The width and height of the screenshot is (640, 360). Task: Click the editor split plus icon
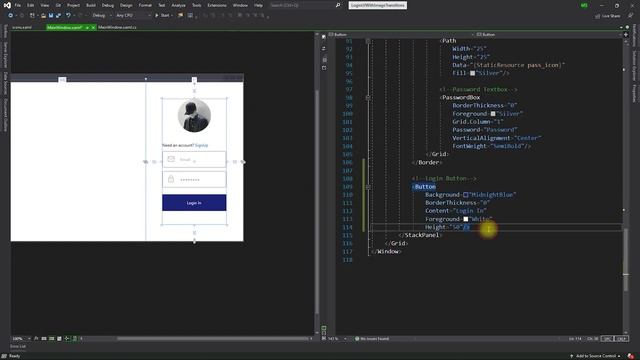626,35
